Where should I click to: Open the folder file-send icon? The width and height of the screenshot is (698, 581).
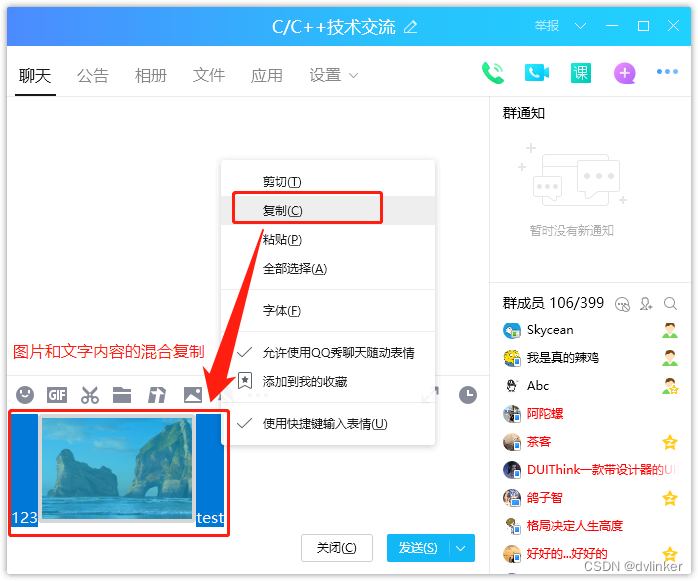coord(122,395)
